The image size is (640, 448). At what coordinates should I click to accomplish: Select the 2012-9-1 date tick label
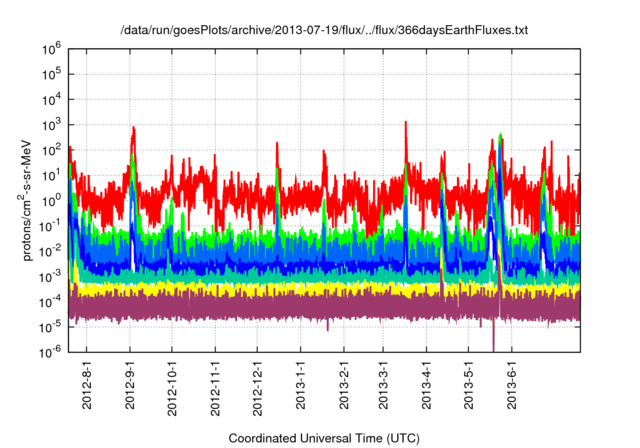(130, 386)
